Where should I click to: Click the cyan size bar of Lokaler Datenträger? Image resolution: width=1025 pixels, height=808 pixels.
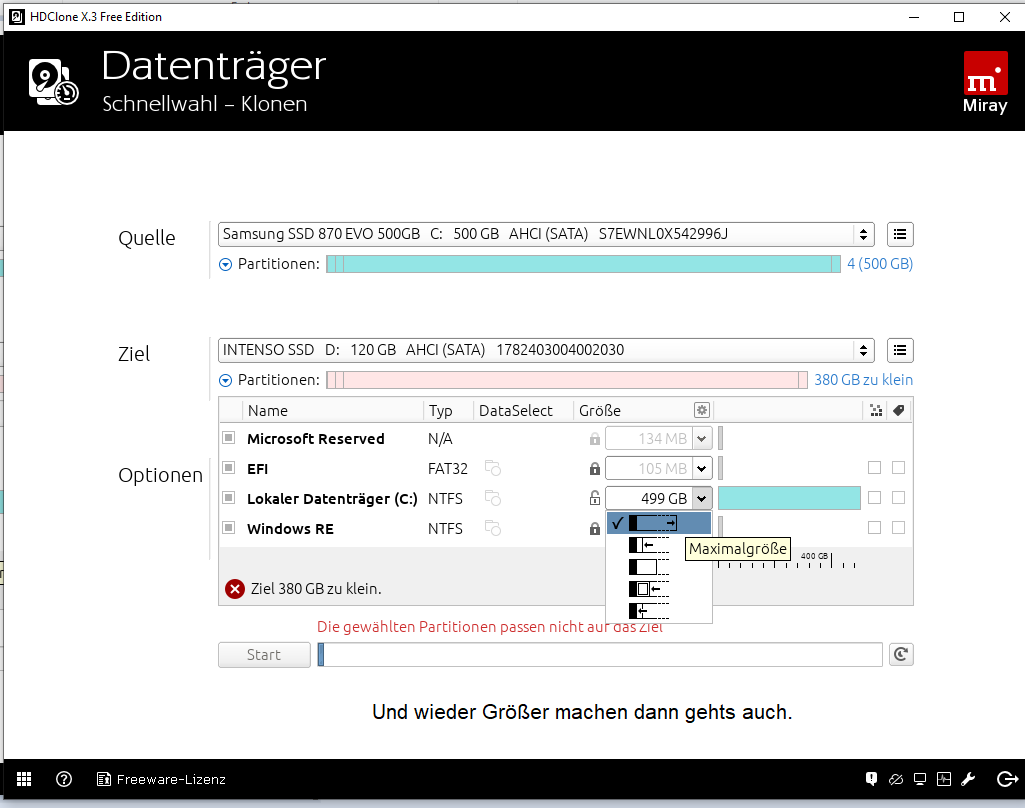click(x=789, y=498)
